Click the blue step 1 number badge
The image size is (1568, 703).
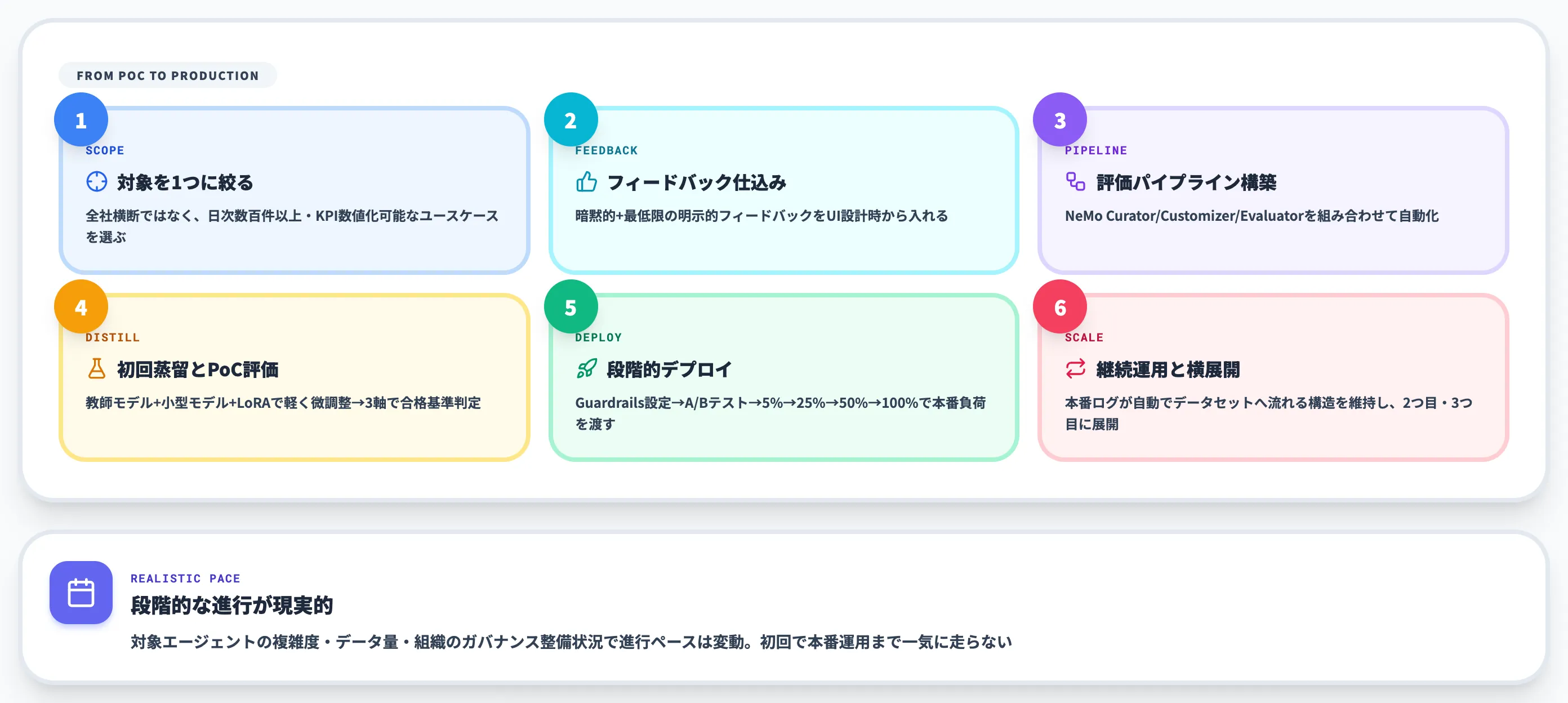click(x=81, y=120)
